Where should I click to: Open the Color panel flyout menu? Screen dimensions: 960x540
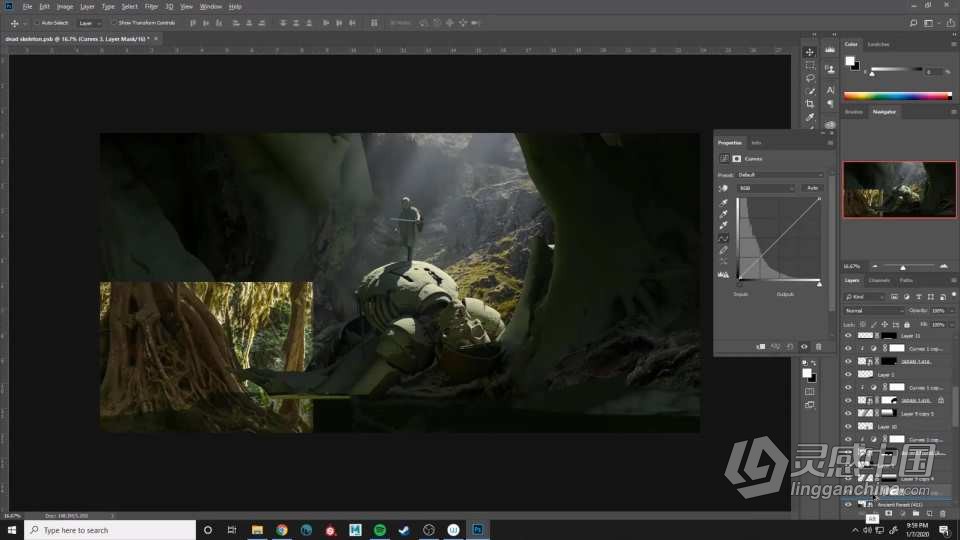point(953,44)
